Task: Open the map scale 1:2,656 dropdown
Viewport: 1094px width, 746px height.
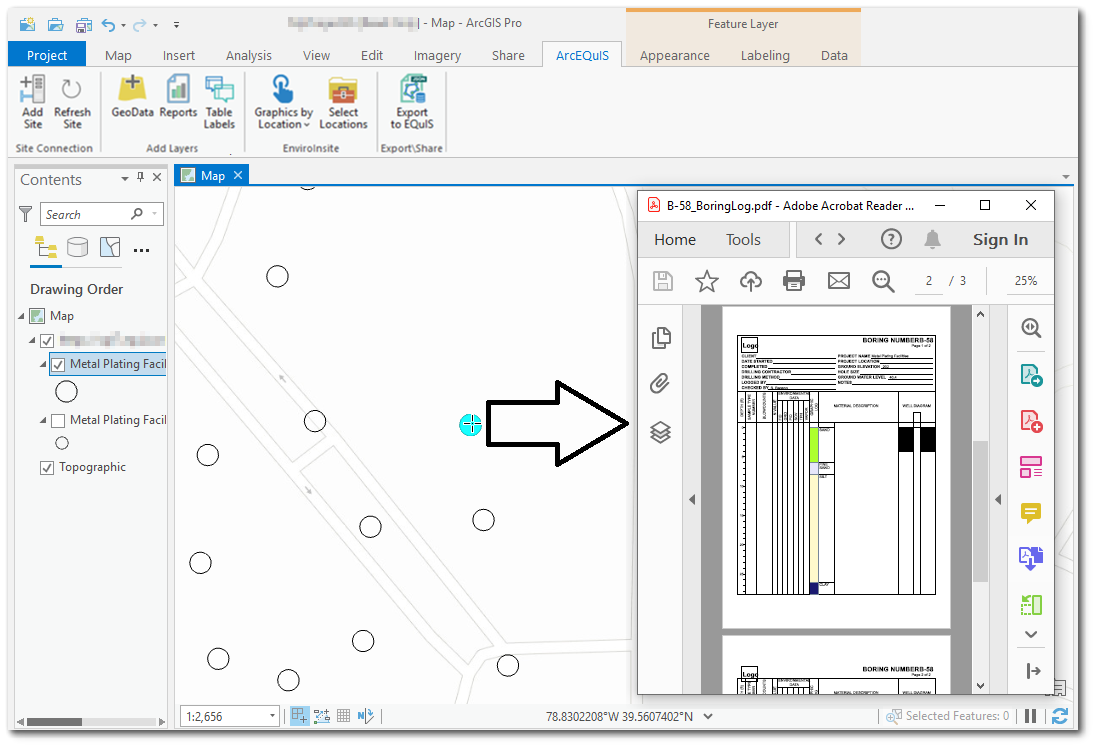Action: [x=272, y=716]
